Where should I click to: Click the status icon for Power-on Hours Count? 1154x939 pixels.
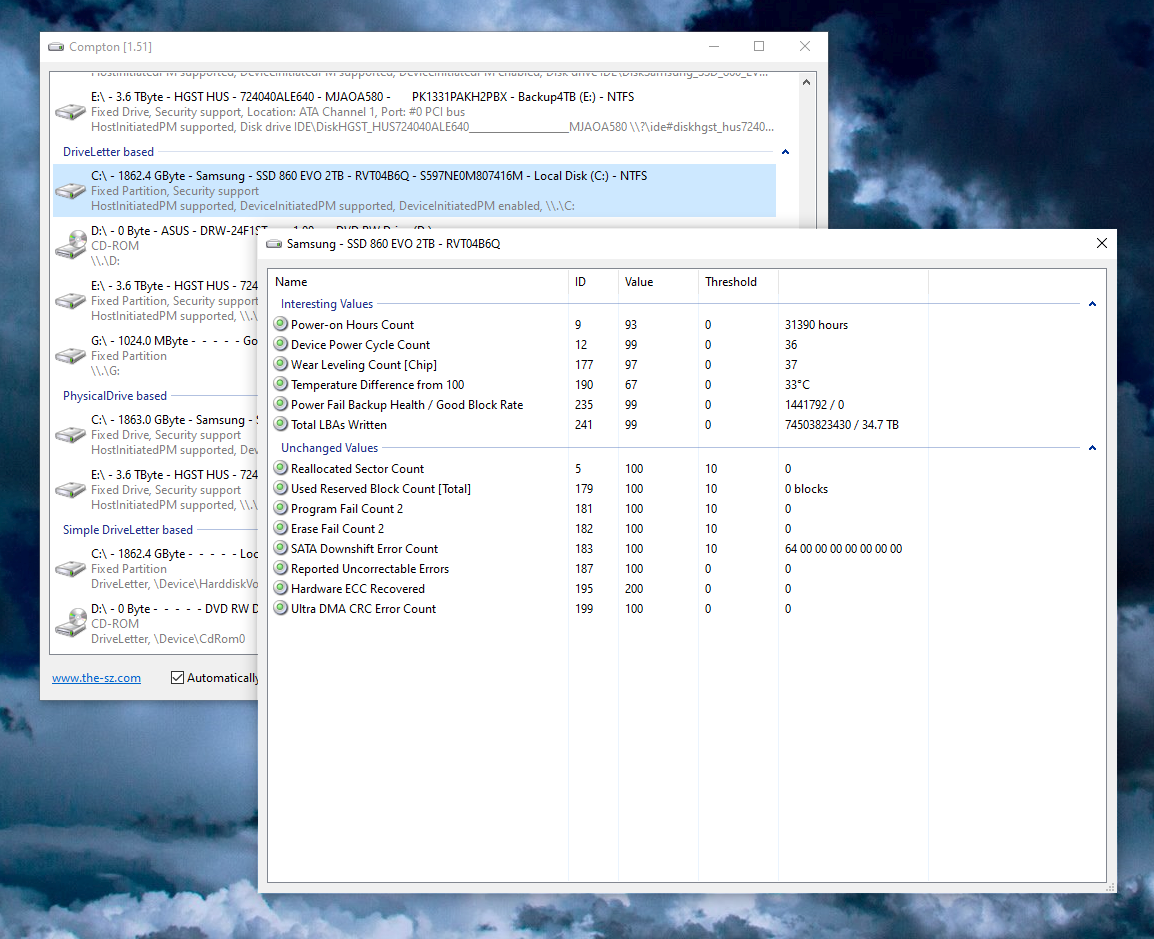(x=280, y=324)
